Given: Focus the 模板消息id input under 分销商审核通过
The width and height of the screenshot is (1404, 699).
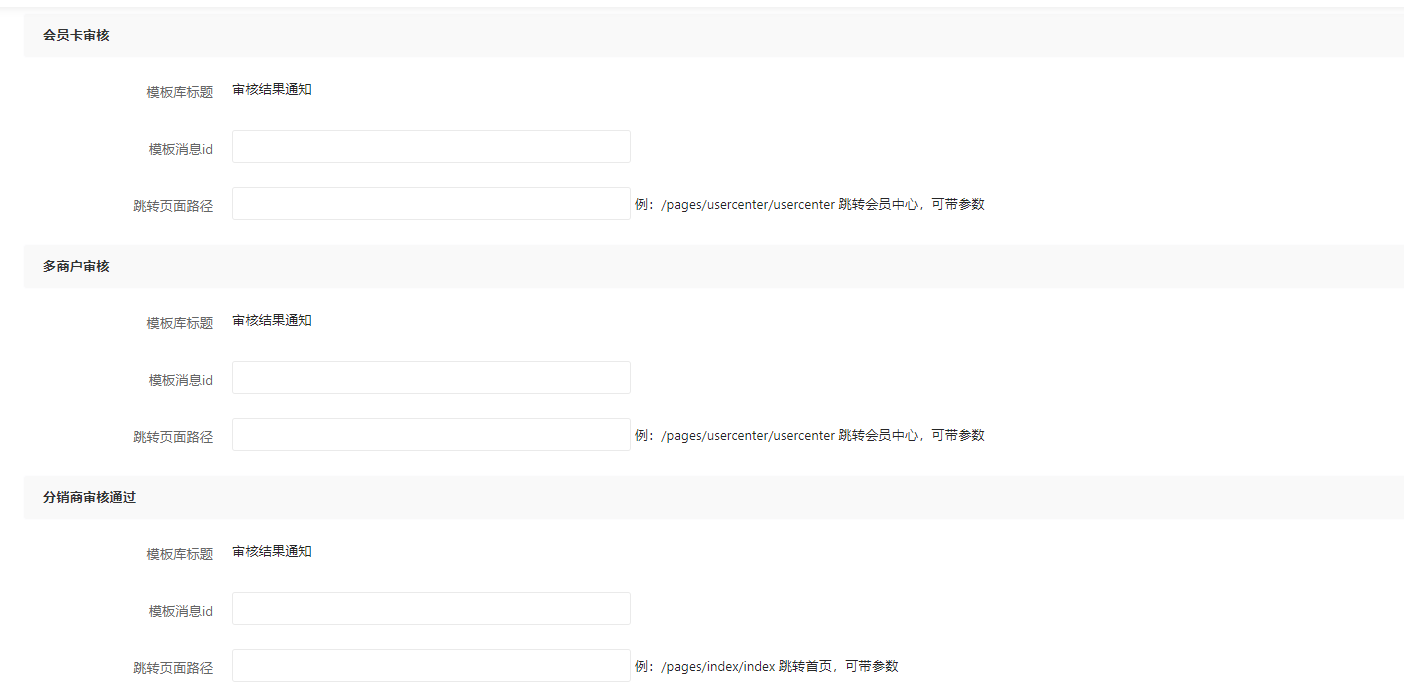Looking at the screenshot, I should [431, 609].
